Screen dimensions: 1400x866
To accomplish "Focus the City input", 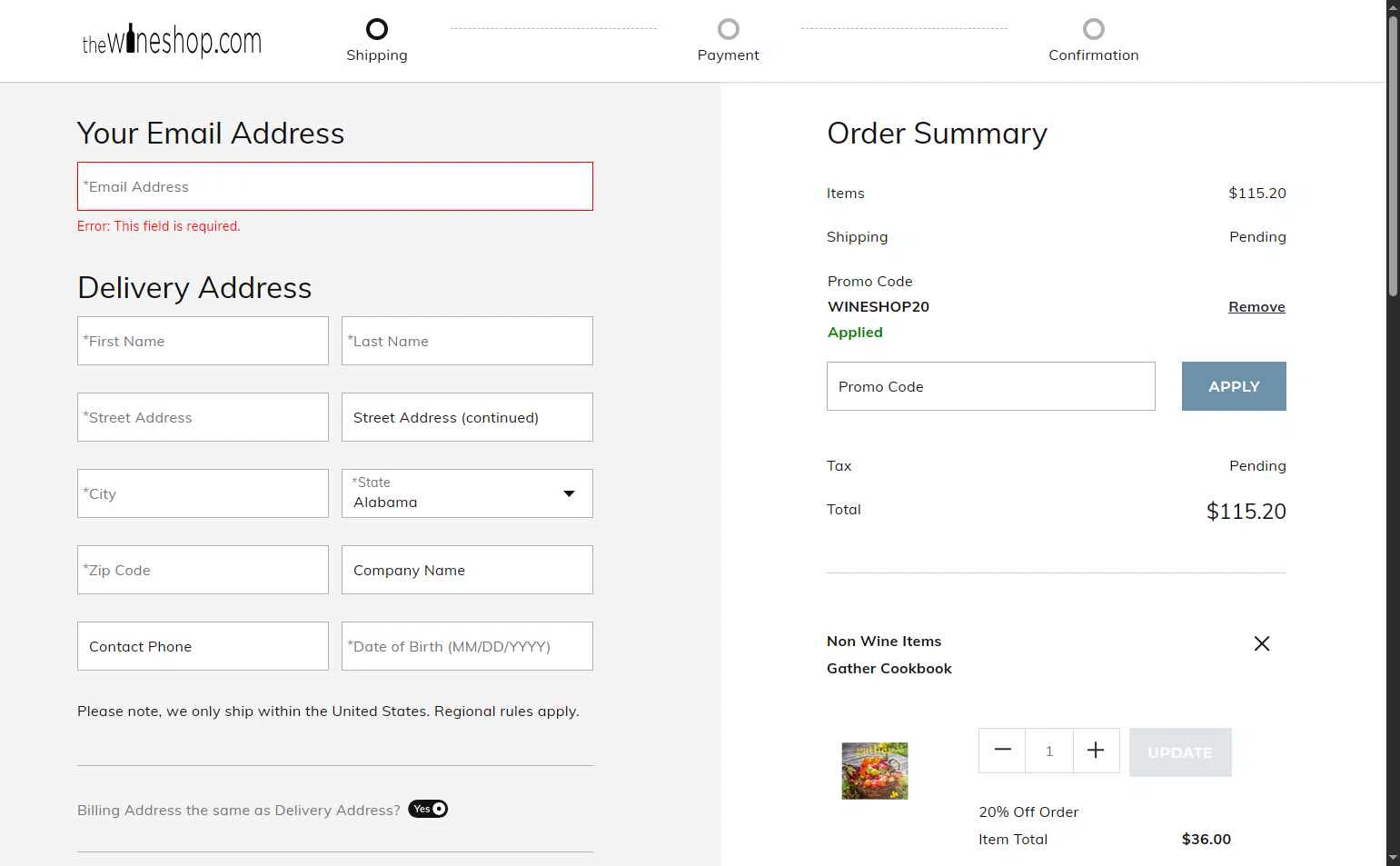I will pos(203,493).
